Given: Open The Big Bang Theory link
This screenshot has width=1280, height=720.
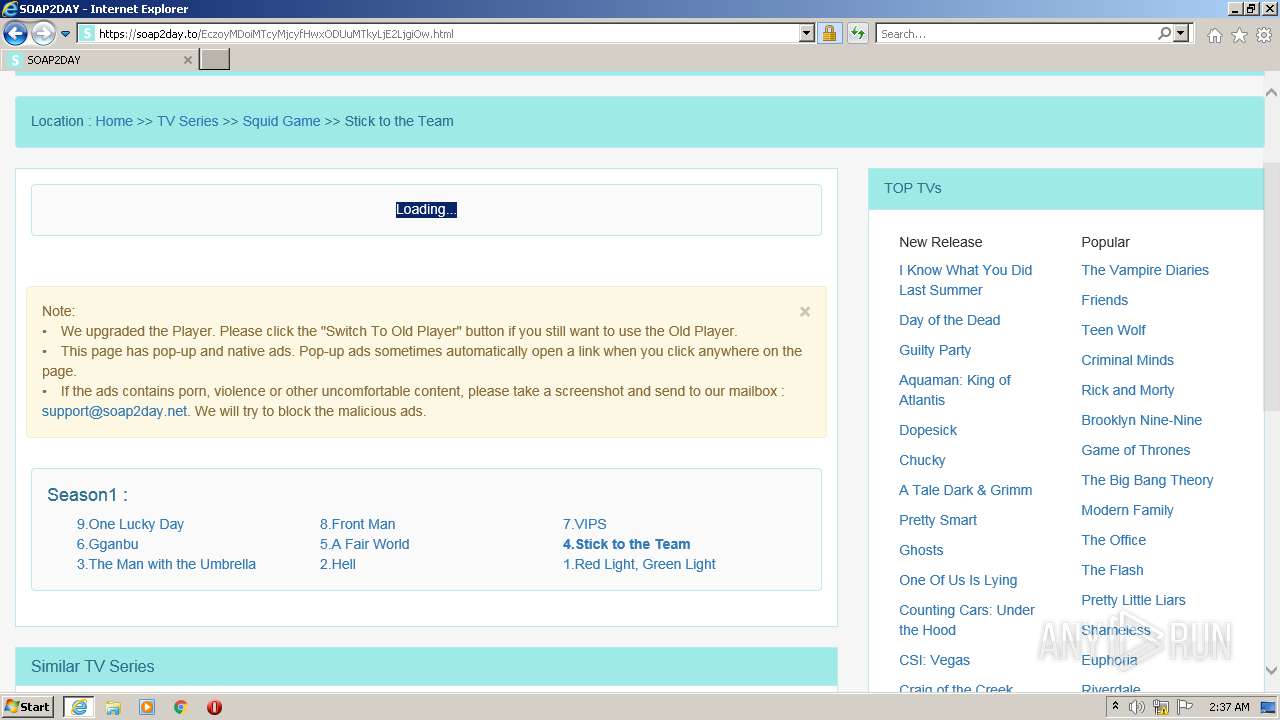Looking at the screenshot, I should click(1147, 480).
